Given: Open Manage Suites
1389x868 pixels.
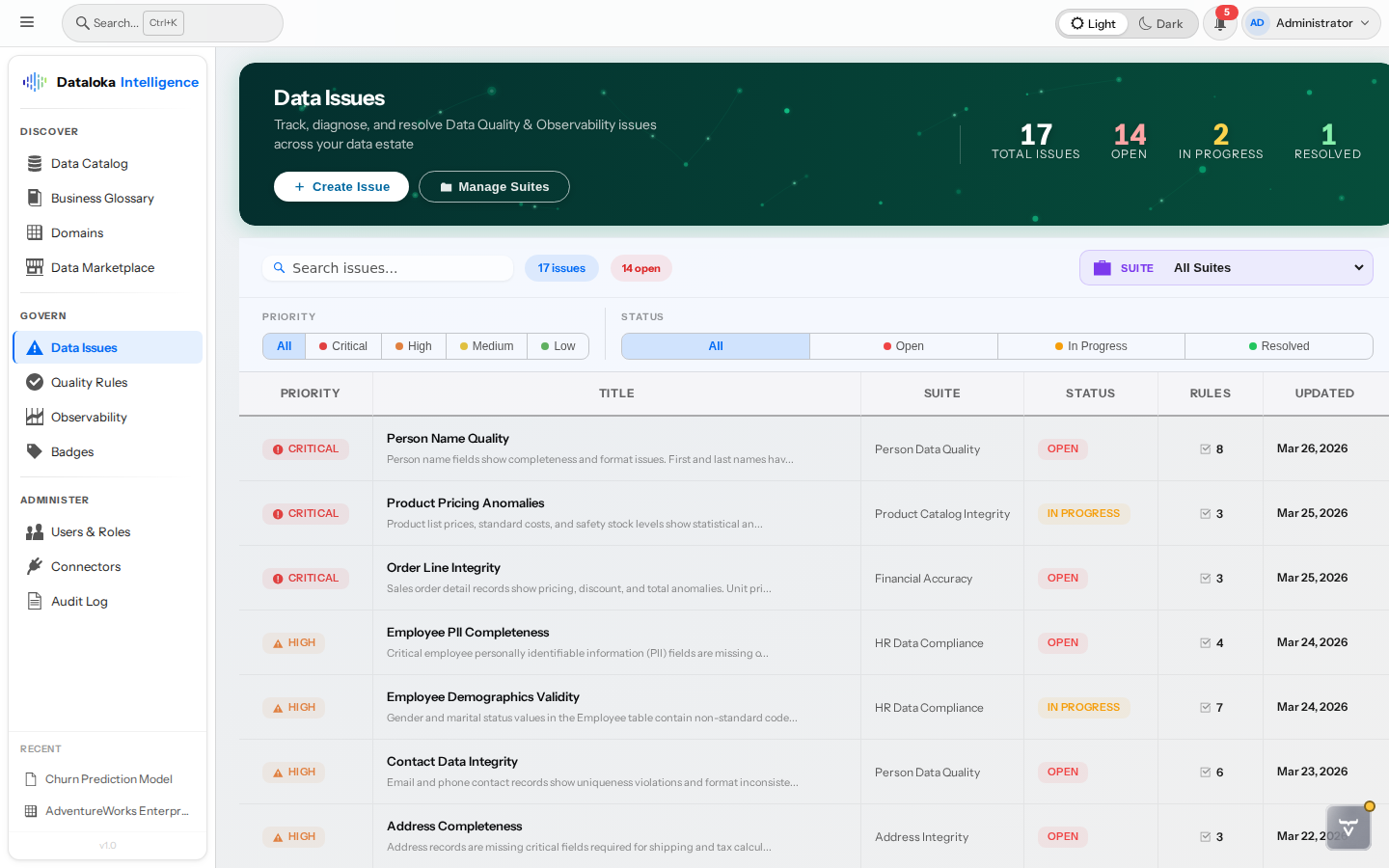Looking at the screenshot, I should 494,186.
